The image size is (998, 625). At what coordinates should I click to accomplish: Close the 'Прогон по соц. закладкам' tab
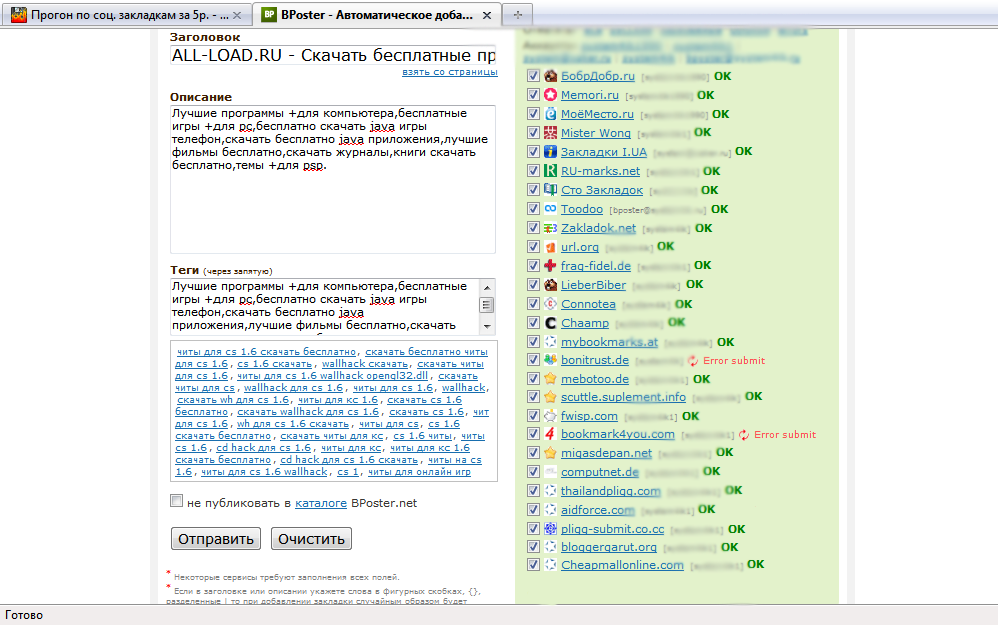click(237, 15)
